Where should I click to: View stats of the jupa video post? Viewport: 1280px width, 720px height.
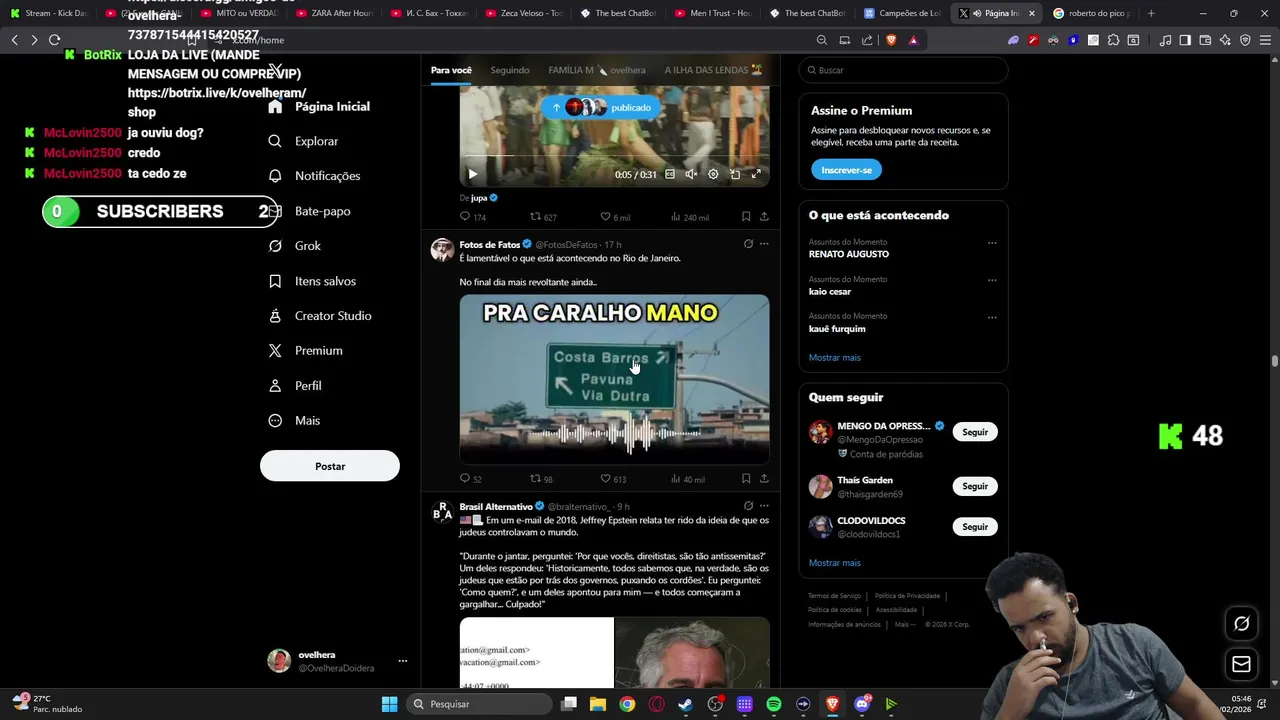click(690, 217)
